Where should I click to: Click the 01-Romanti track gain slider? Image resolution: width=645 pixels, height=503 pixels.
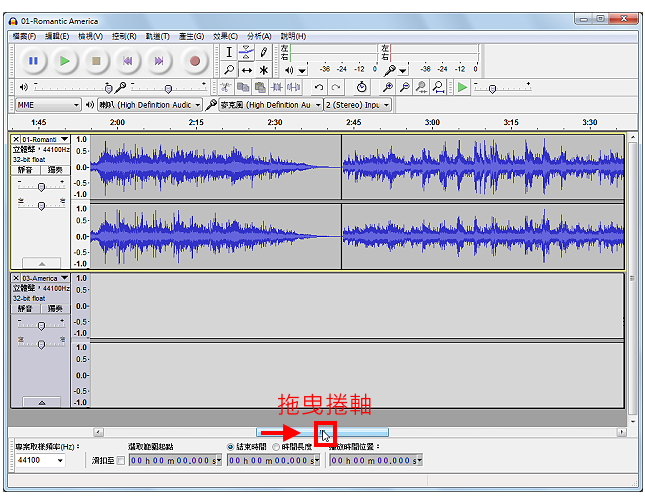pos(41,187)
